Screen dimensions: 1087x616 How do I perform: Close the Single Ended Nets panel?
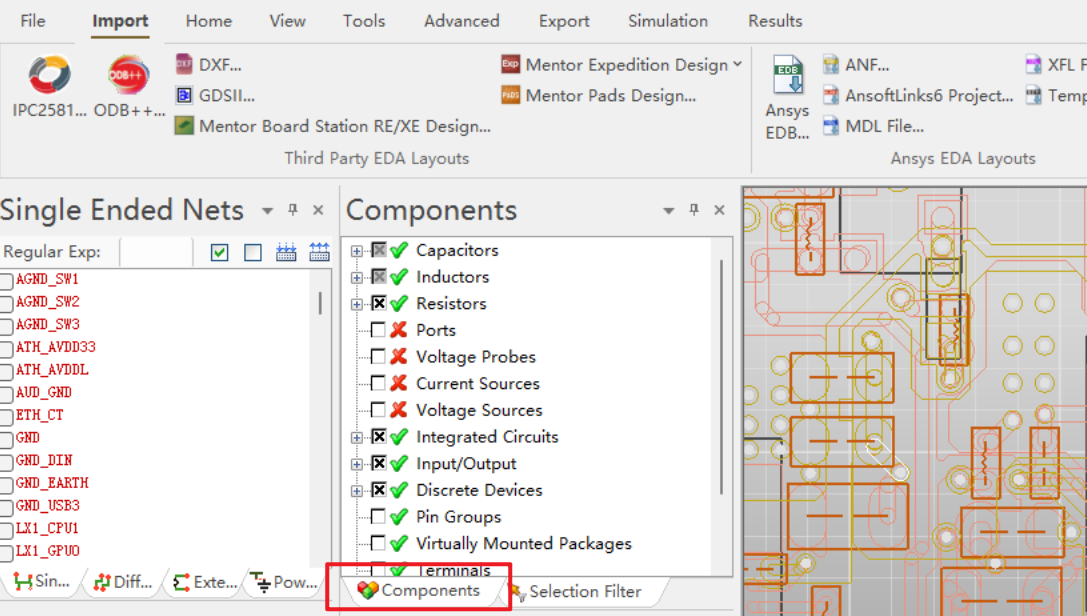318,209
